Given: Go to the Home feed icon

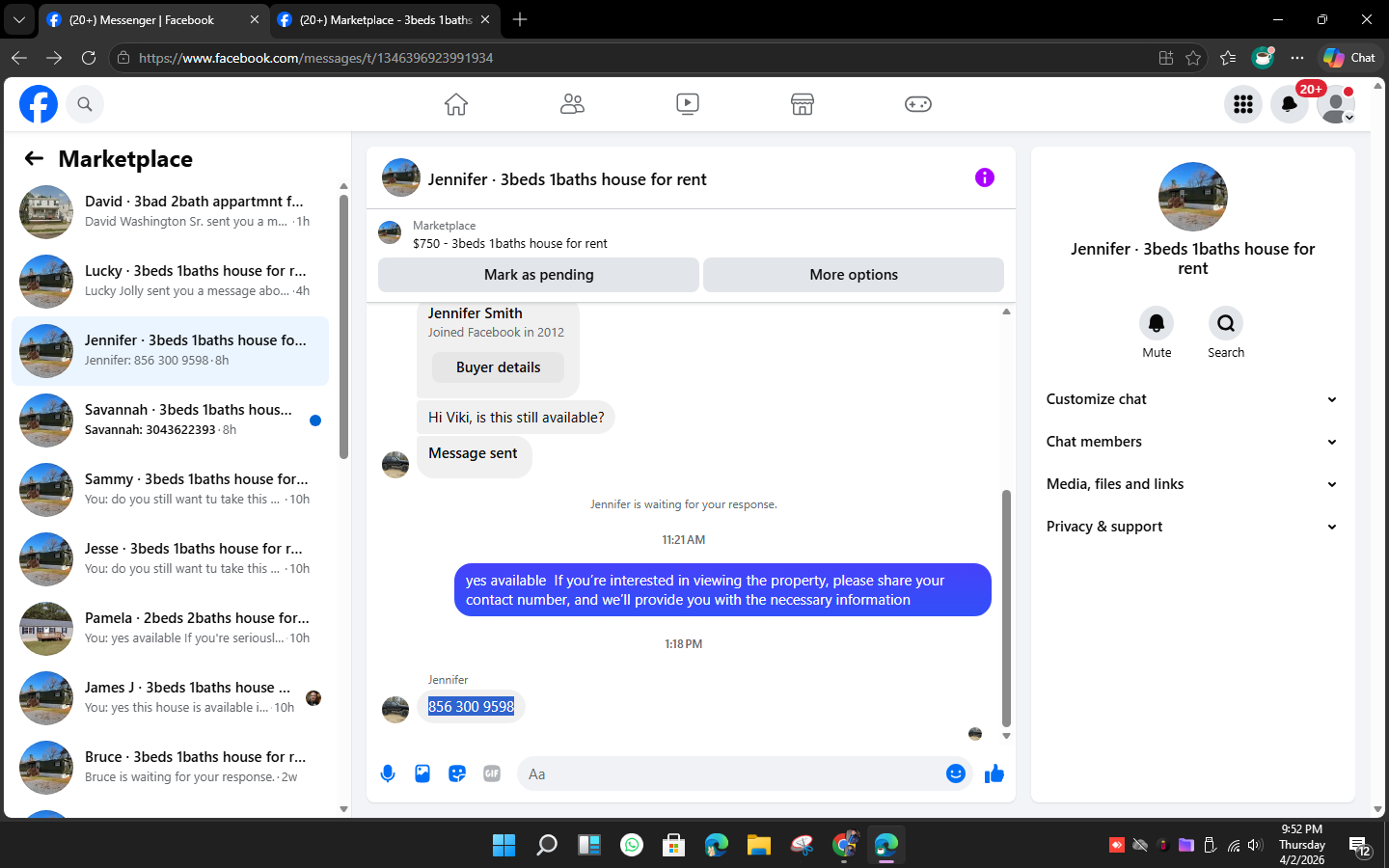Looking at the screenshot, I should tap(456, 104).
